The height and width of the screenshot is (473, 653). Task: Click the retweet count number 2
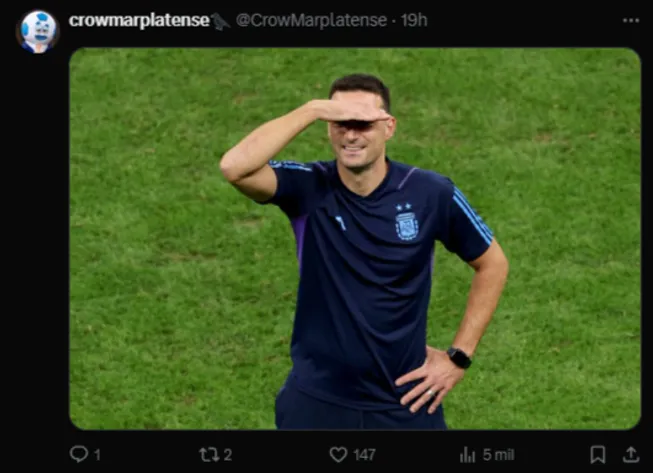tap(228, 455)
